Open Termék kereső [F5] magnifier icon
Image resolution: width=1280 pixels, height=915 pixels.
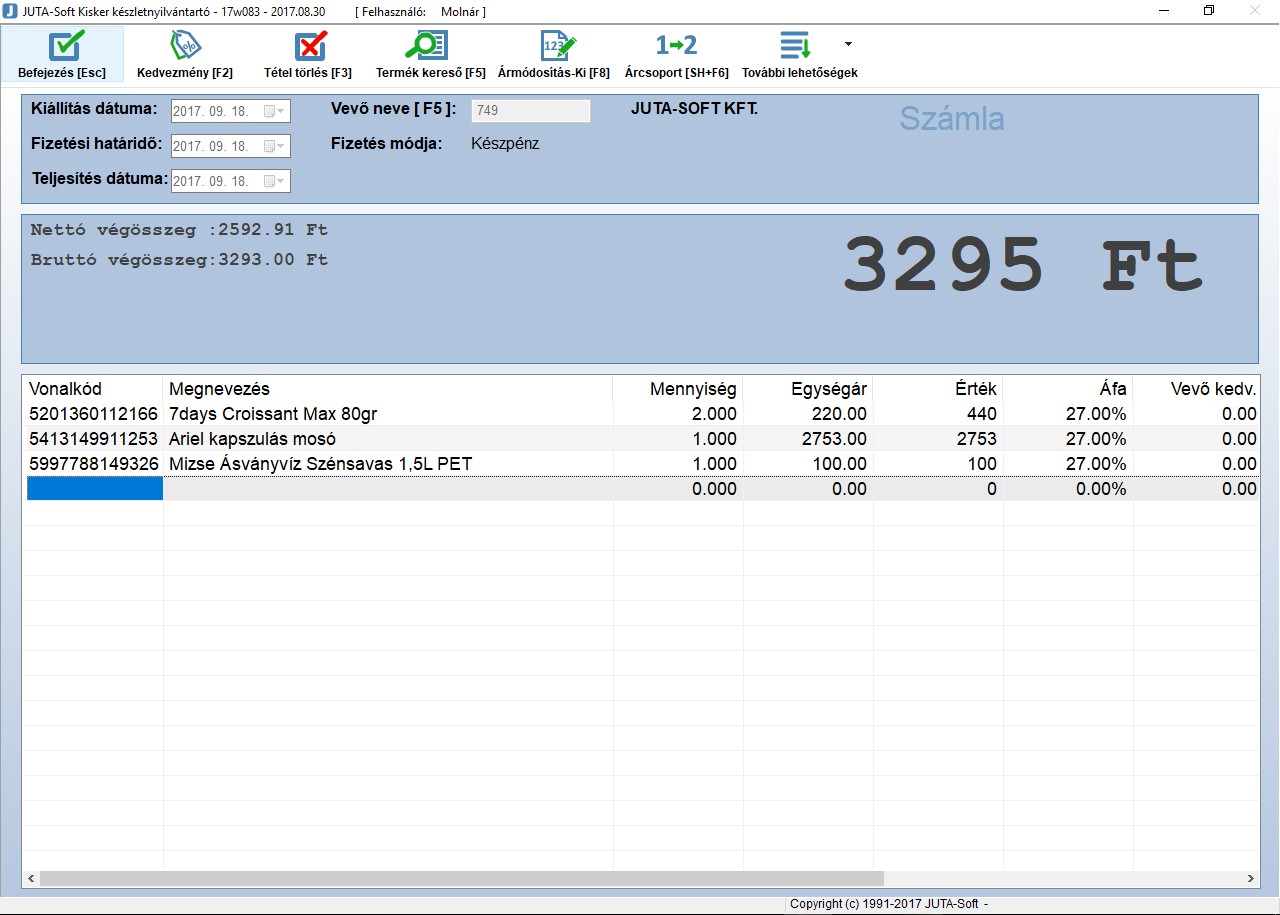click(429, 46)
